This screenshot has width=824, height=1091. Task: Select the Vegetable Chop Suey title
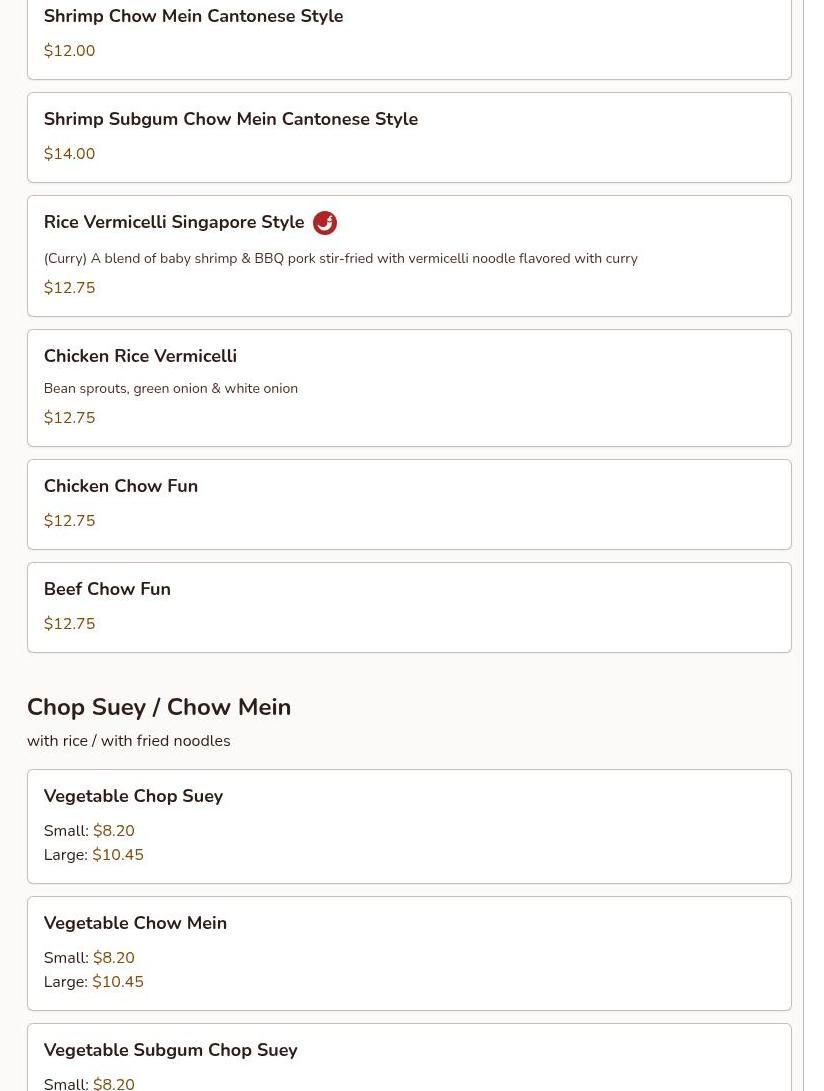click(134, 796)
